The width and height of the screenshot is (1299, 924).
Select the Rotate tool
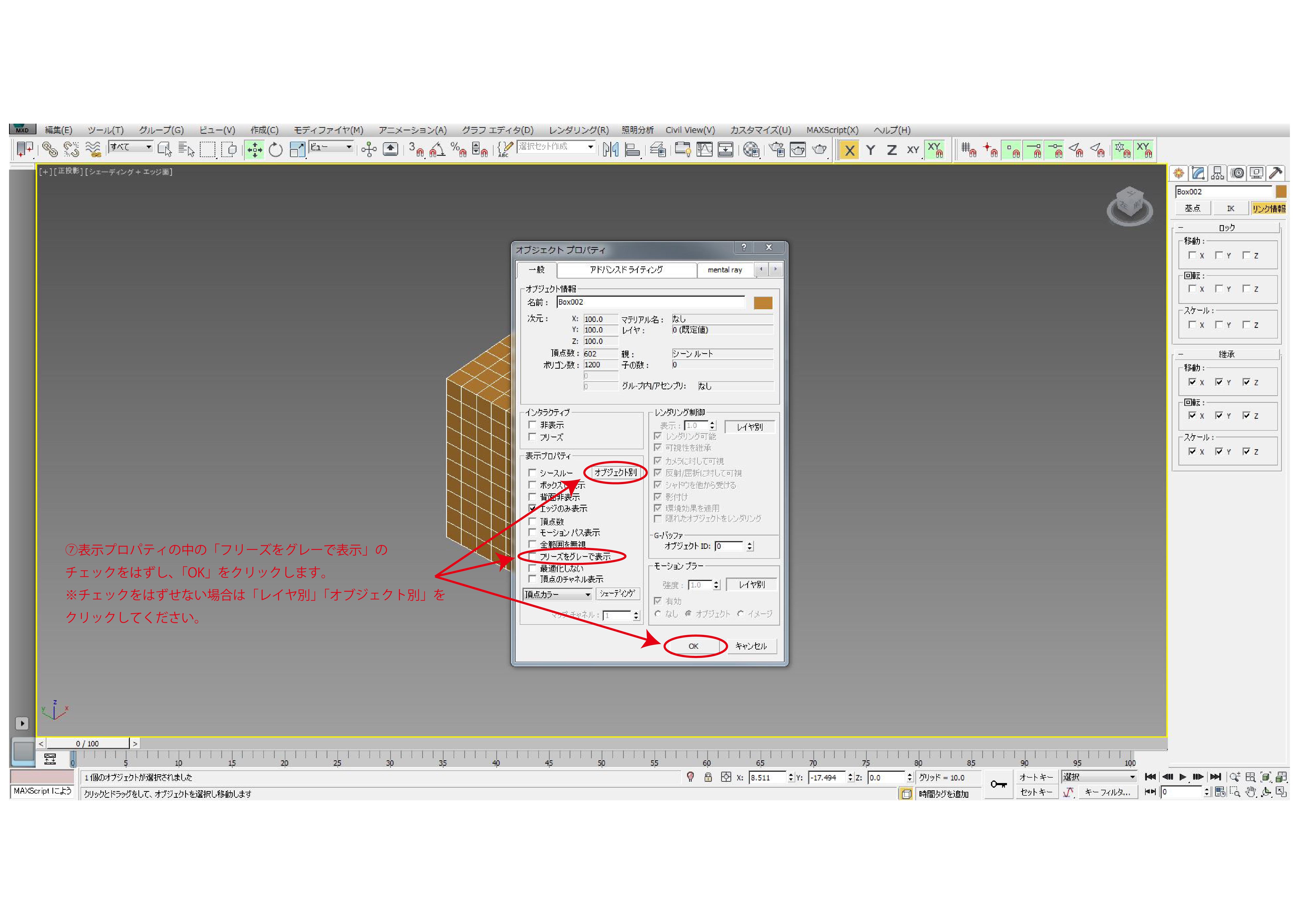click(275, 150)
